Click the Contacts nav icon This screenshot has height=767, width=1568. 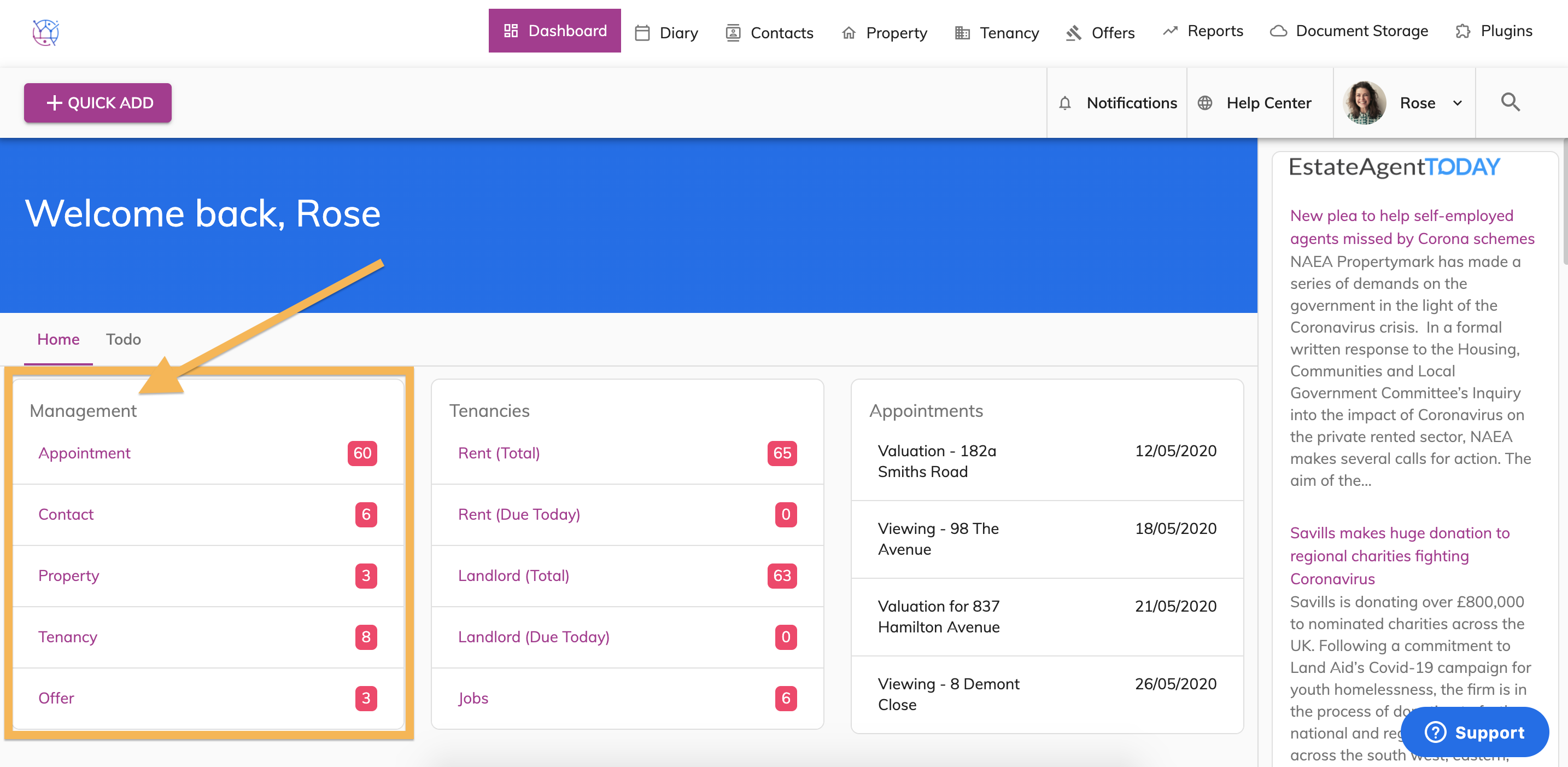(x=733, y=32)
